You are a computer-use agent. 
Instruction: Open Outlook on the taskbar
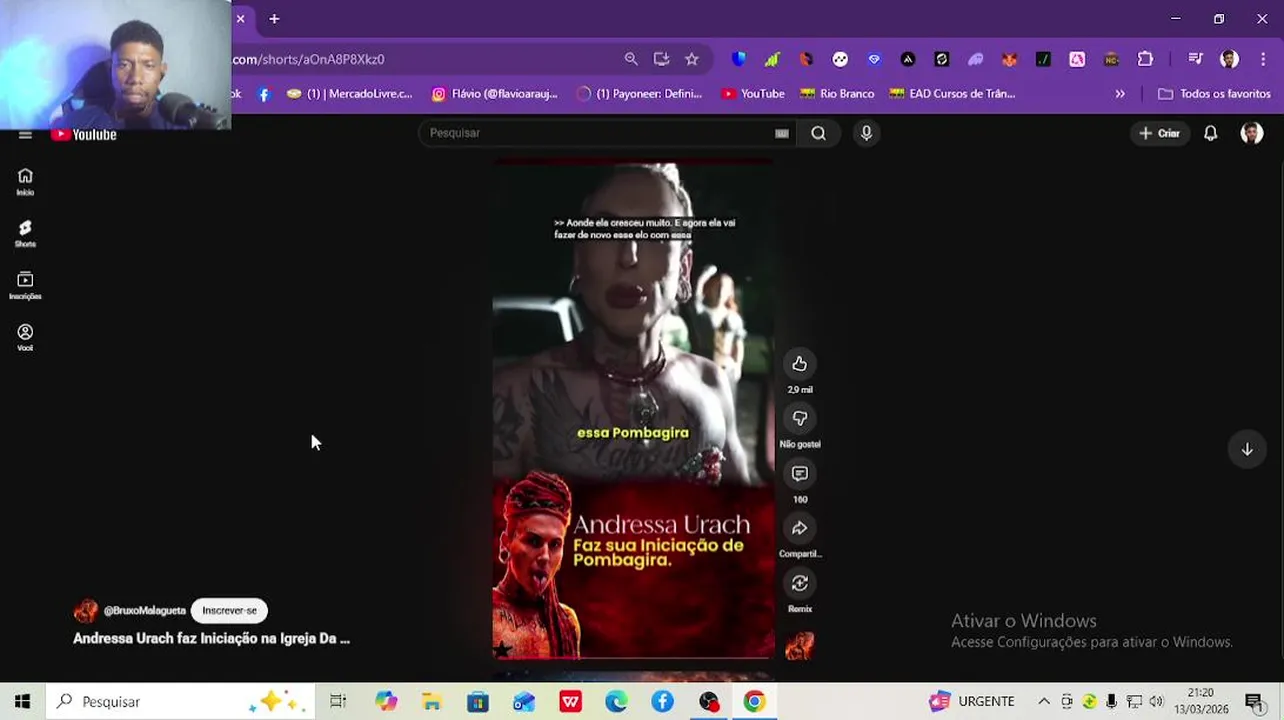pyautogui.click(x=524, y=702)
